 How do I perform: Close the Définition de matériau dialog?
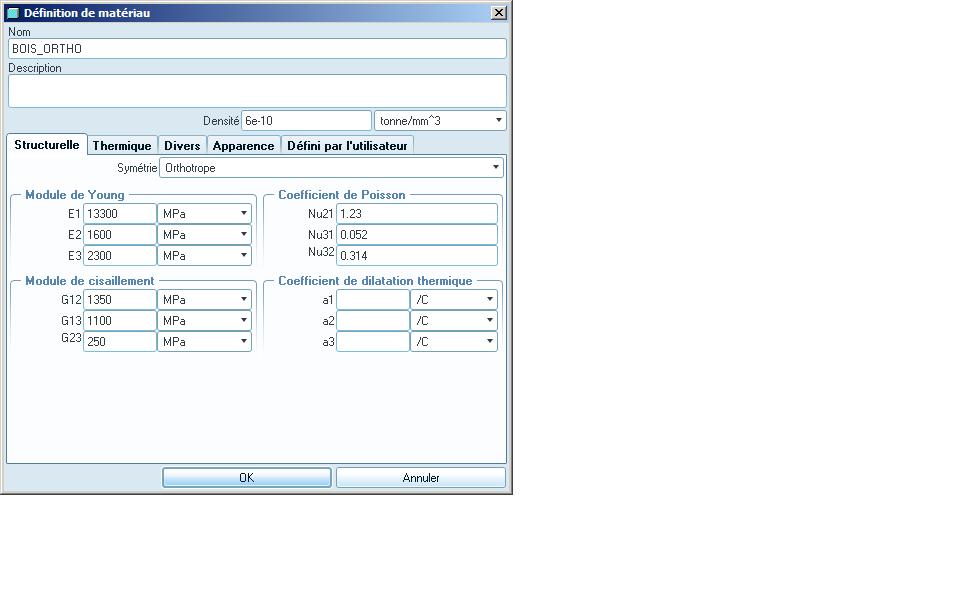[499, 13]
